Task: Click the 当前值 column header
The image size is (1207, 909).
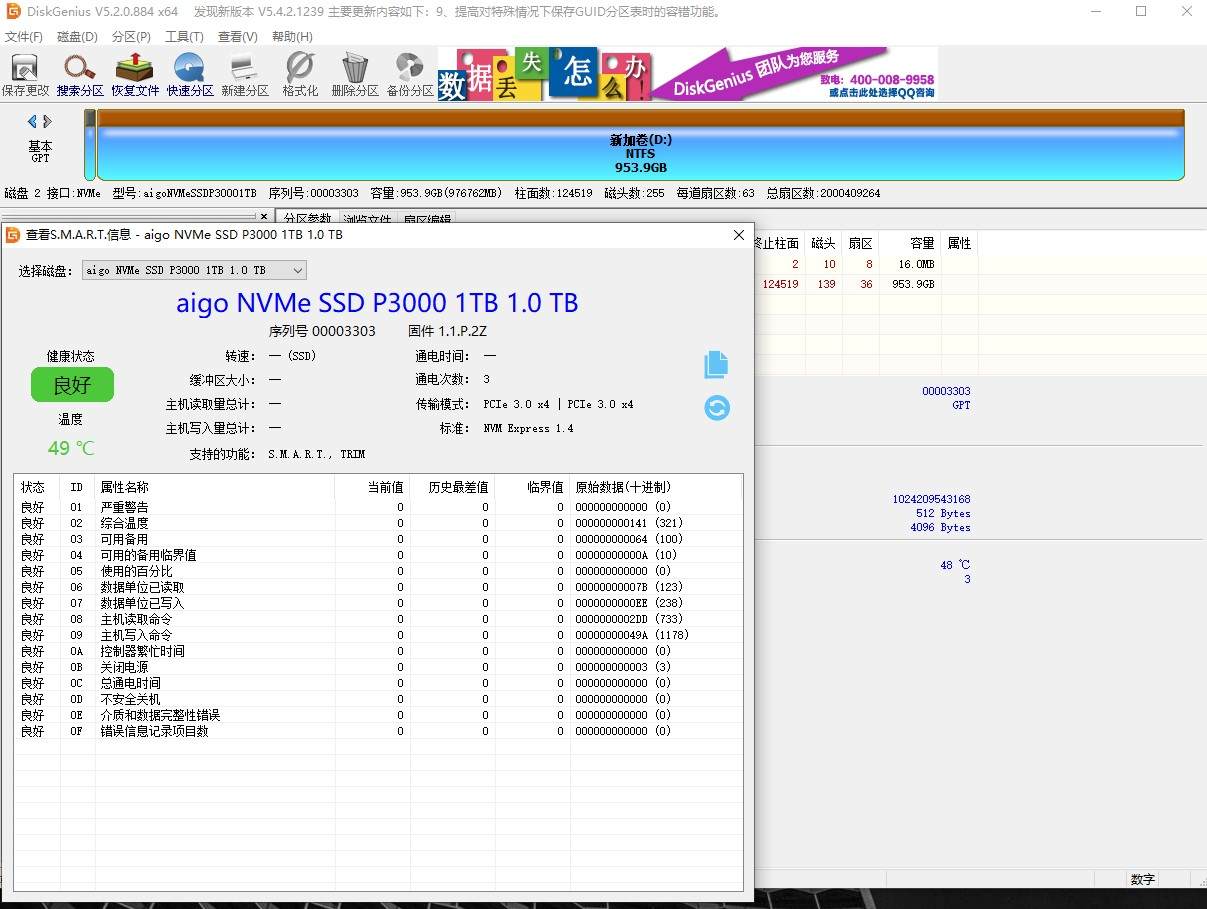Action: 372,487
